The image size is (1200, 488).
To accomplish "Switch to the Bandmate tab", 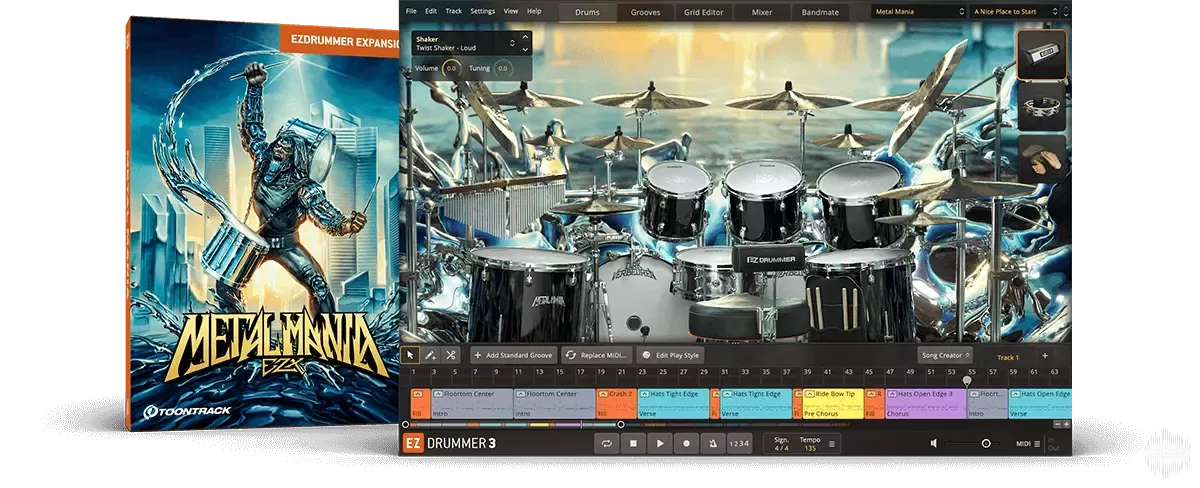I will coord(822,12).
